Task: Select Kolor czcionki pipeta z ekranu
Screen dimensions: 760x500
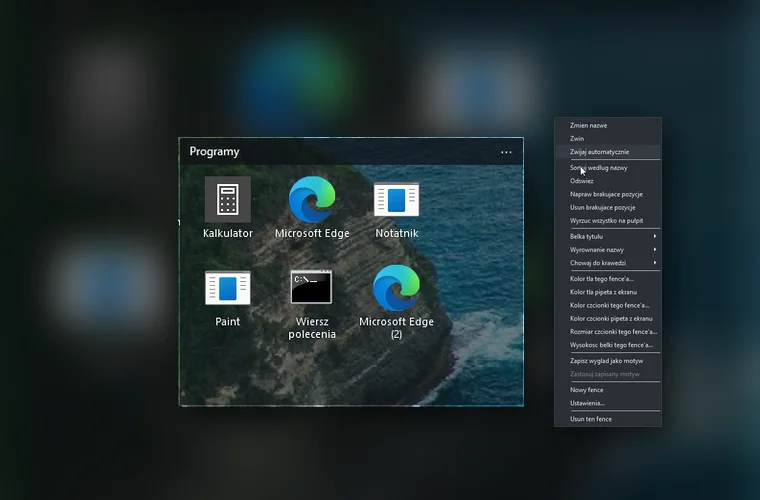Action: 608,318
